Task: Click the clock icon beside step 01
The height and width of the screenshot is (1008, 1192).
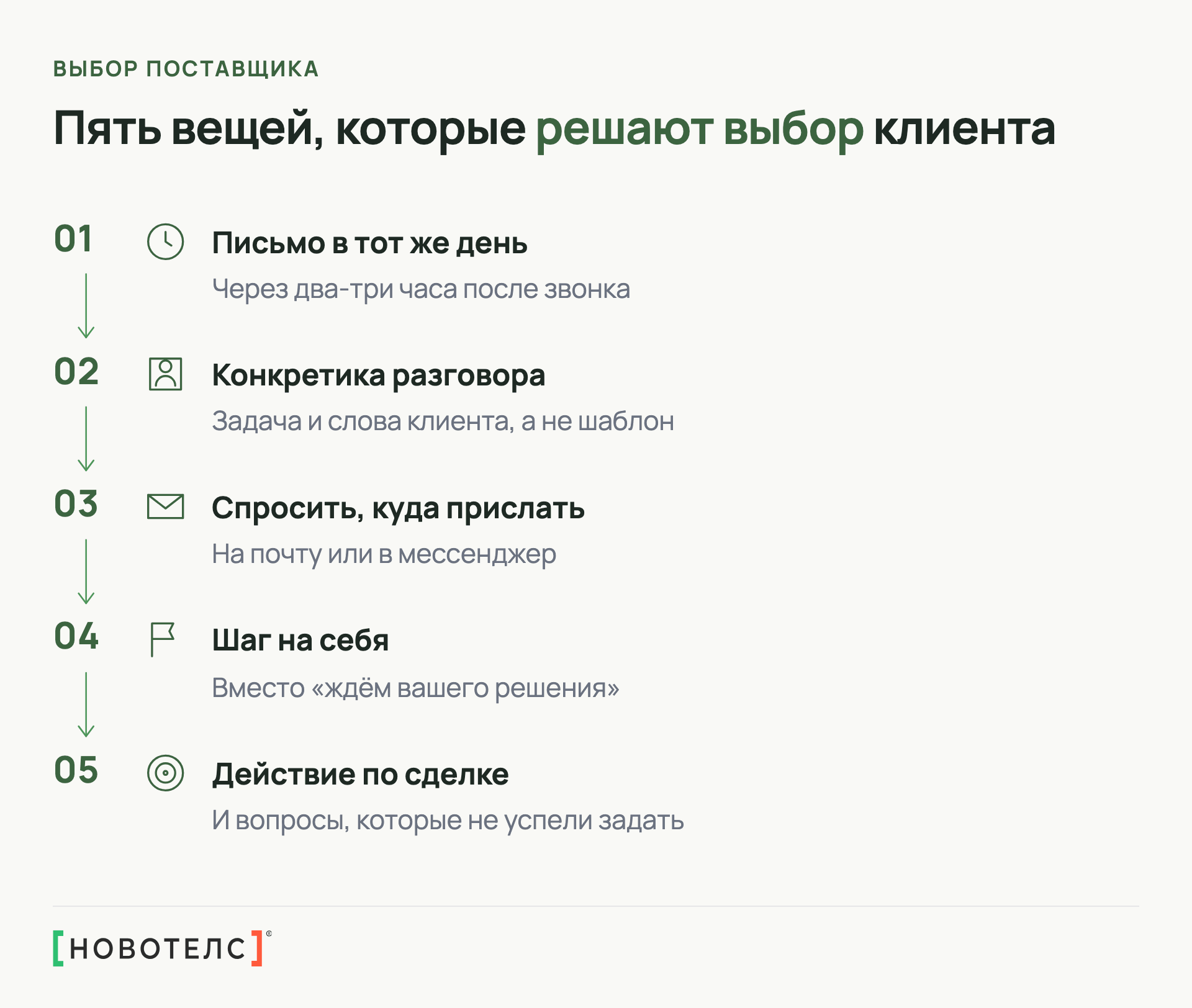Action: point(165,241)
